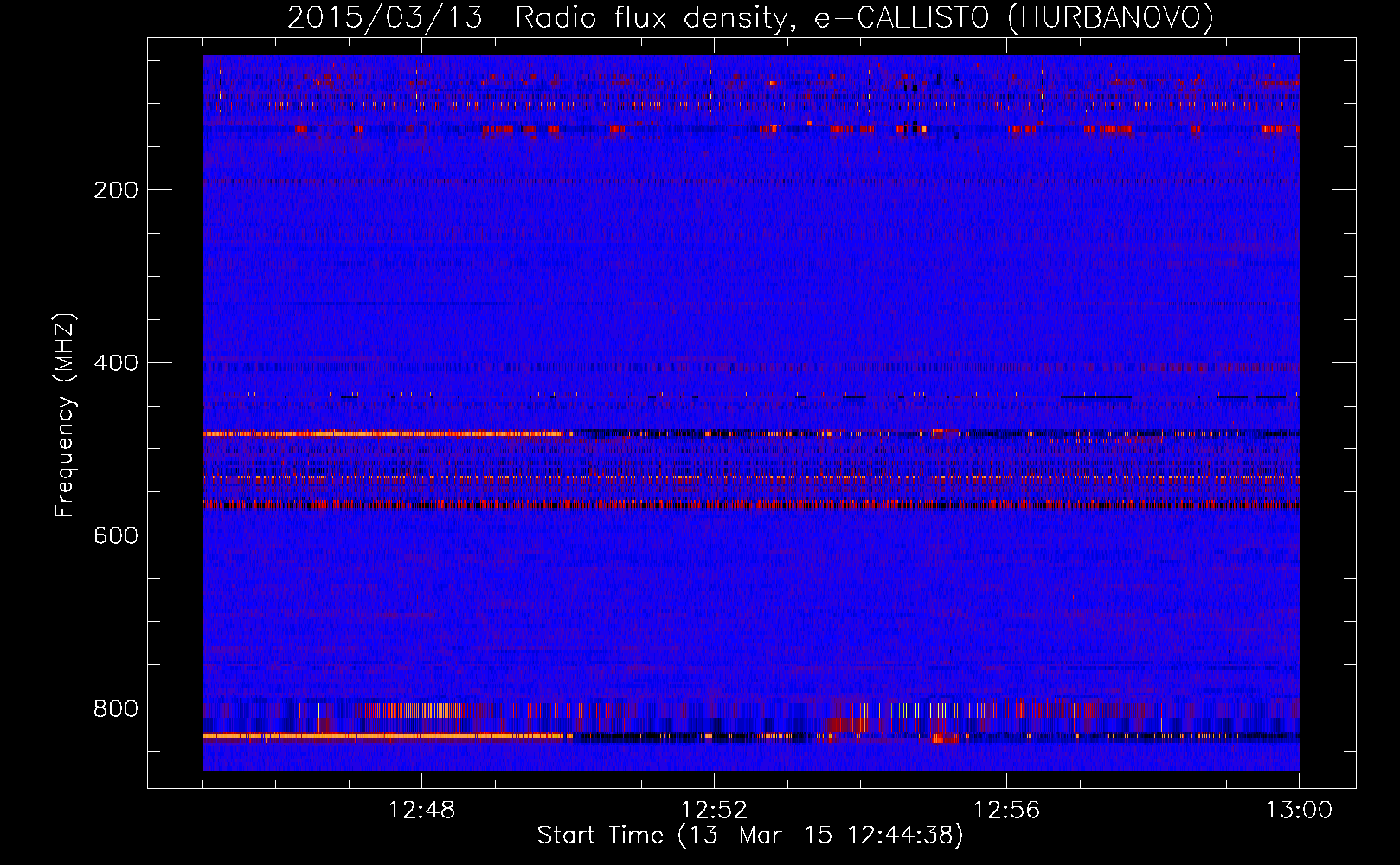Click the 12:52 time axis label
Screen dimensions: 1400x865
click(x=714, y=811)
